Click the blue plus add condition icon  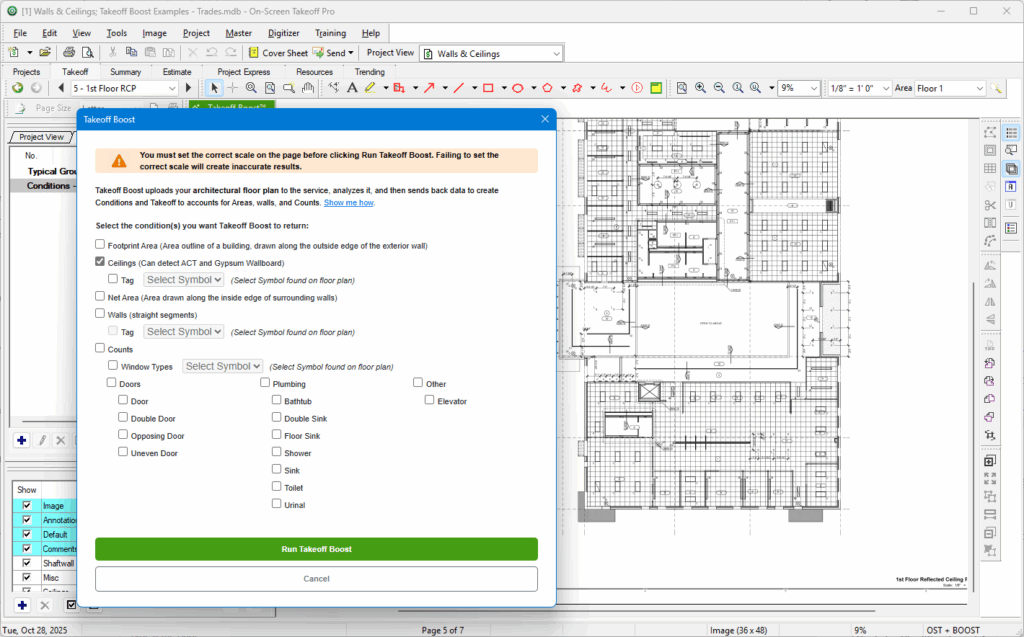pos(21,440)
